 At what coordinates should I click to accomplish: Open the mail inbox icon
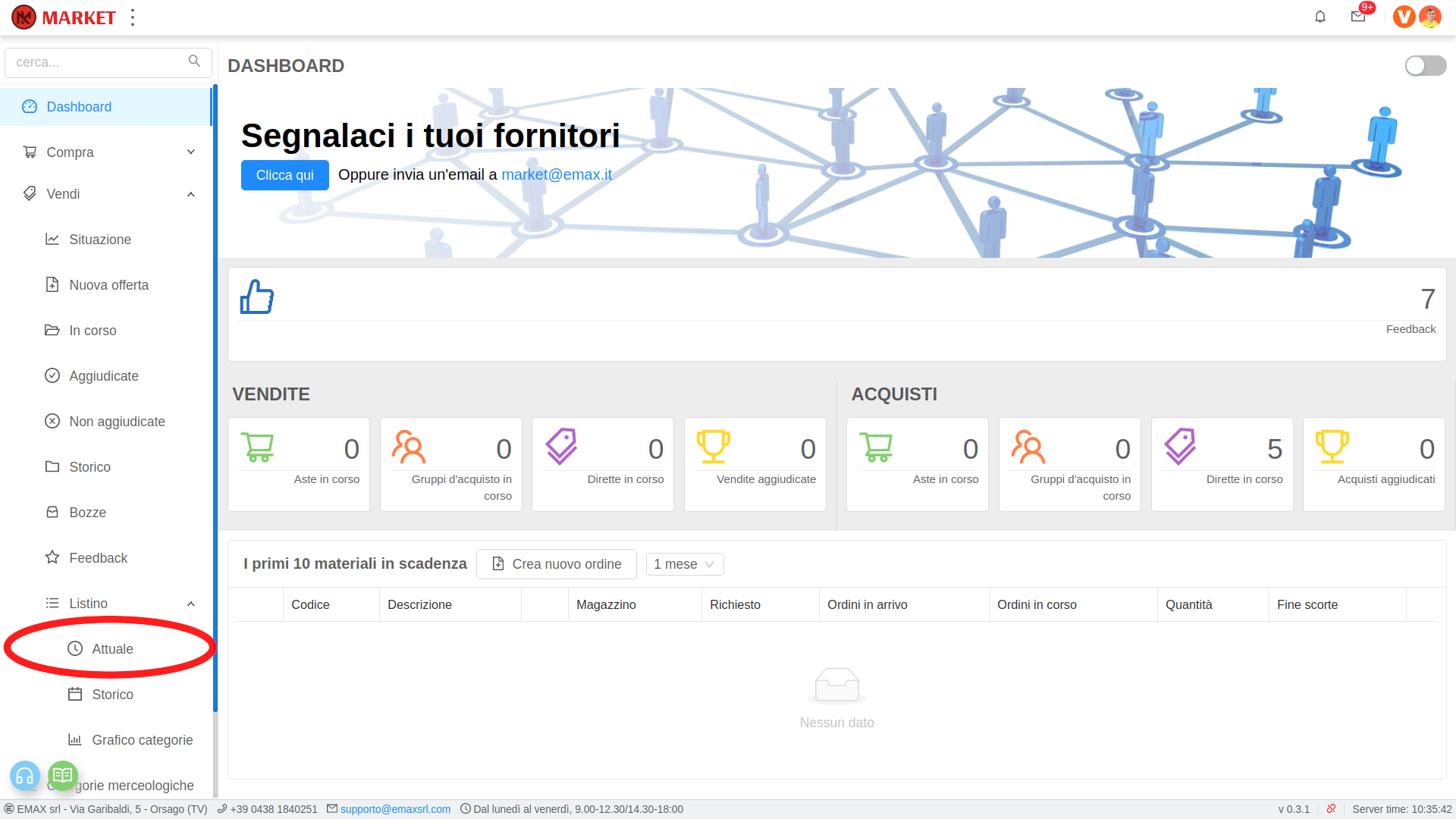tap(1358, 17)
